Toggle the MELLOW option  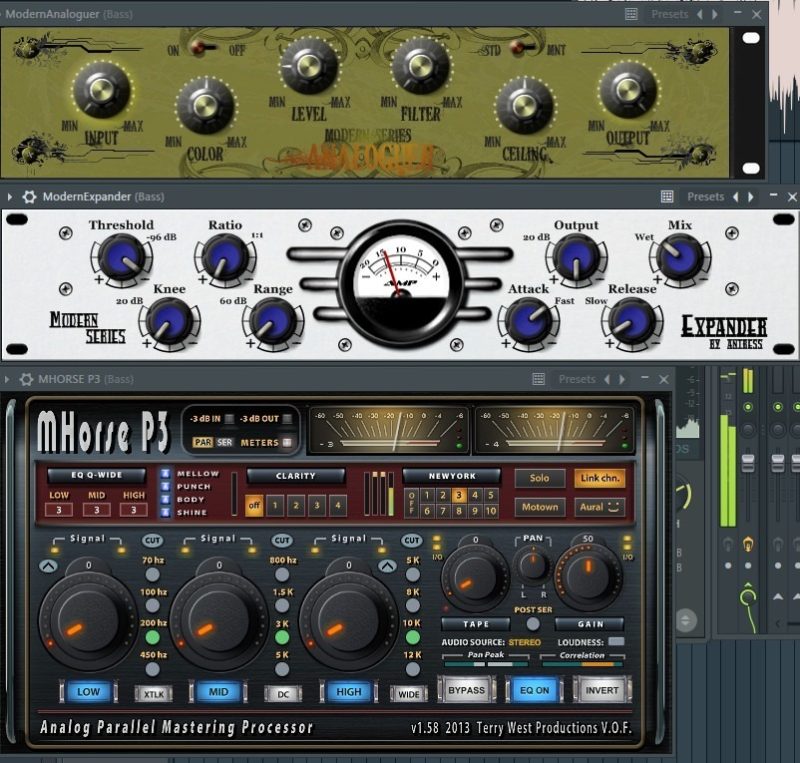[x=165, y=474]
